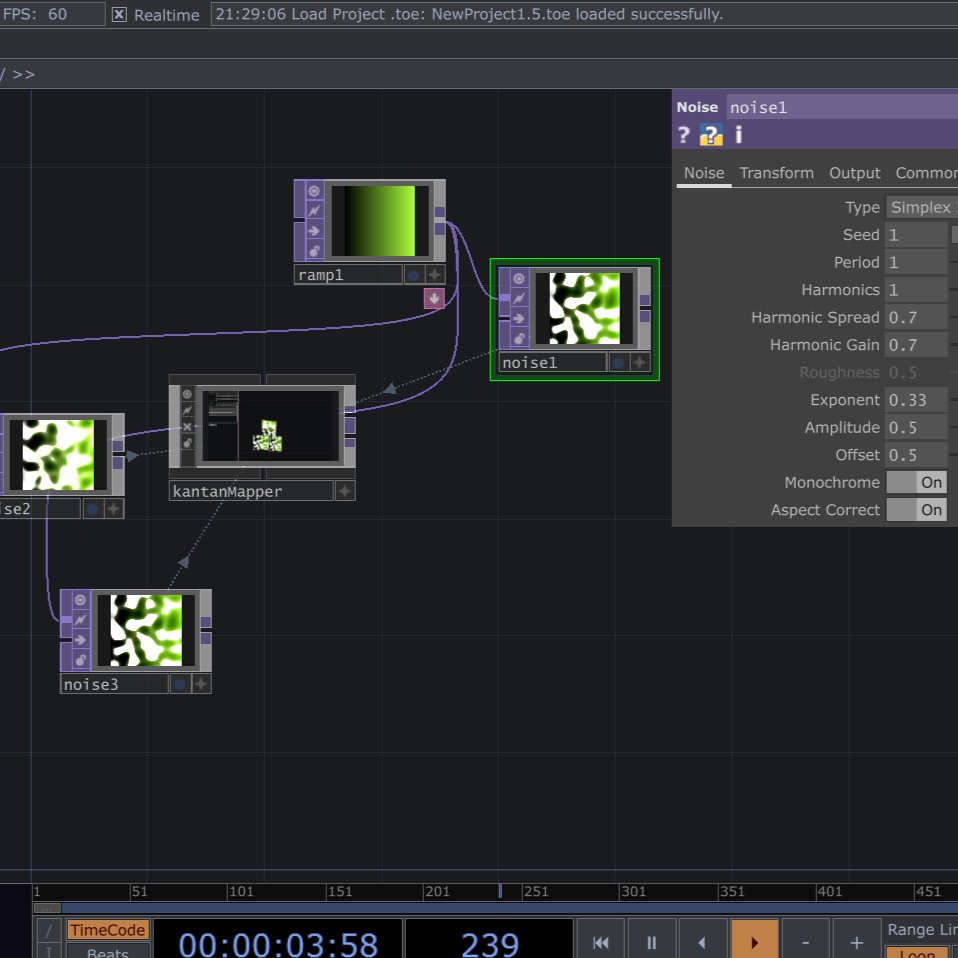The image size is (958, 958).
Task: Toggle the display arrow flag on kantanMapper
Action: pos(187,426)
